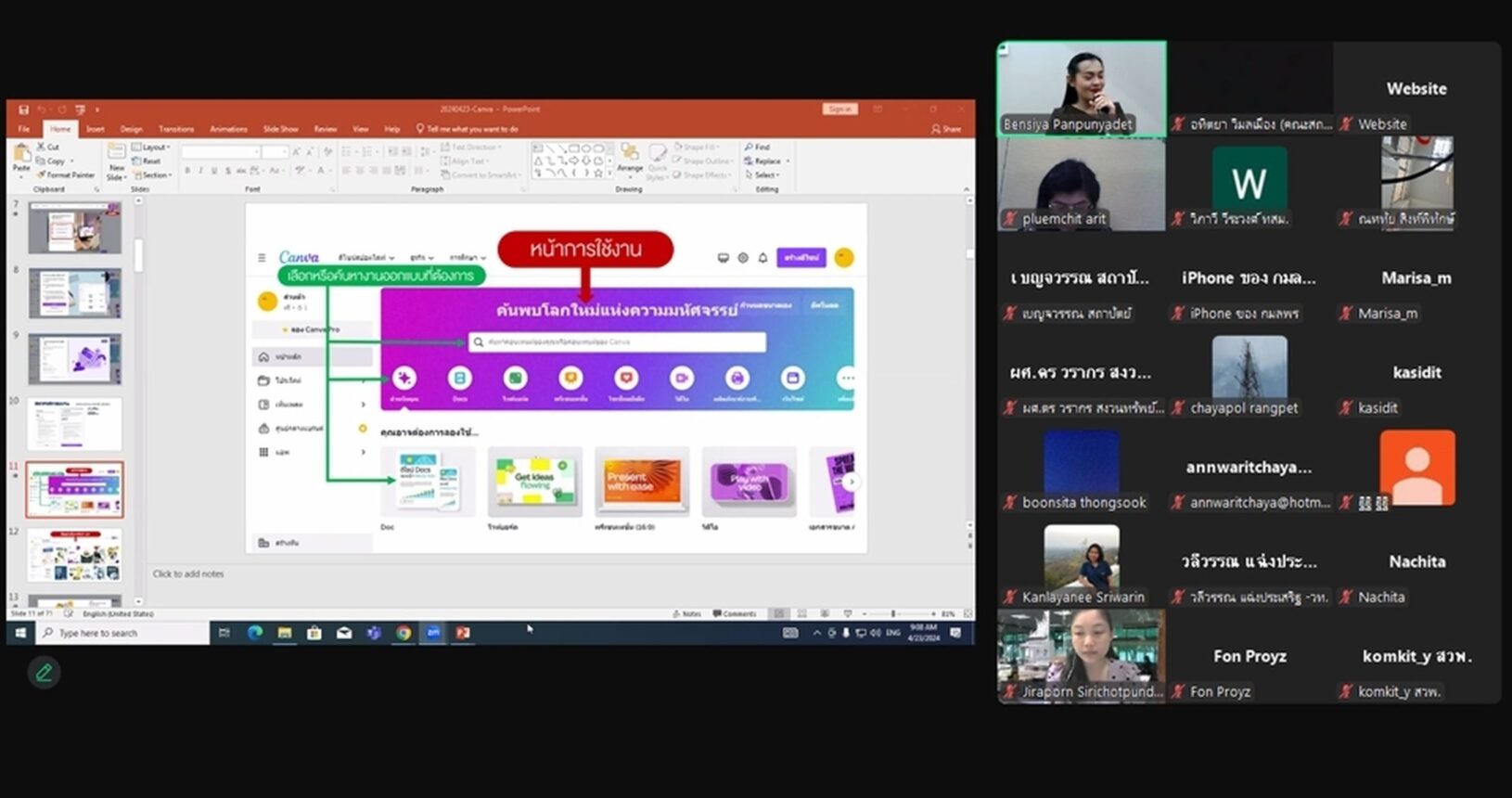Click the spell check icon in status bar
Viewport: 1512px width, 798px height.
68,613
